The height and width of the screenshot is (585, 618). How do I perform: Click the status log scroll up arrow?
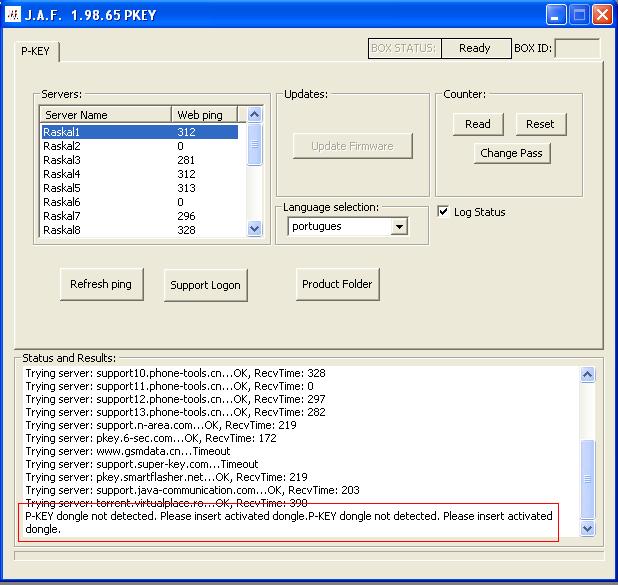588,374
